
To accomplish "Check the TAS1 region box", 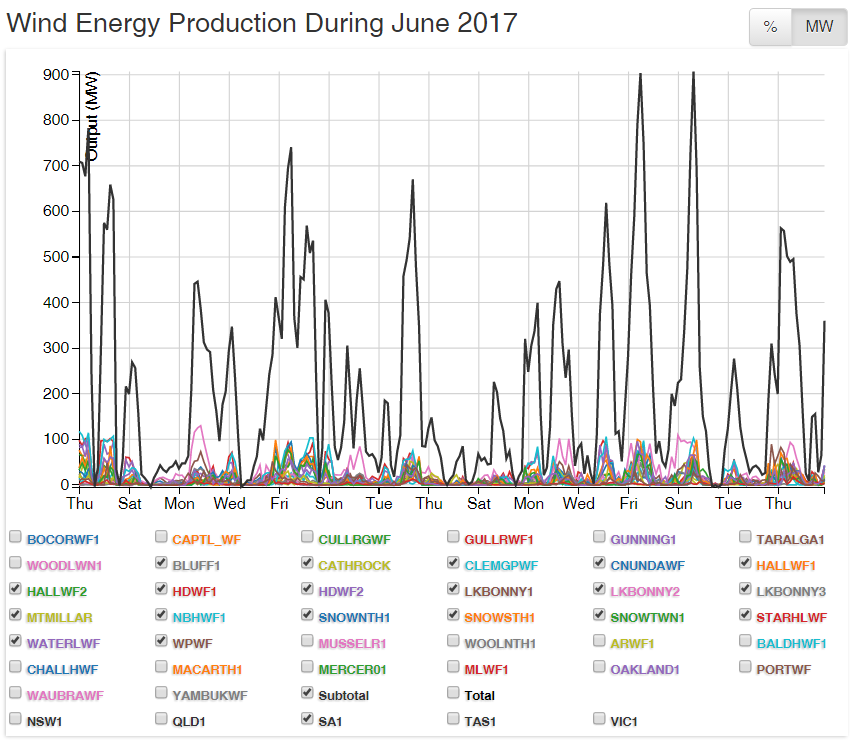I will tap(454, 719).
